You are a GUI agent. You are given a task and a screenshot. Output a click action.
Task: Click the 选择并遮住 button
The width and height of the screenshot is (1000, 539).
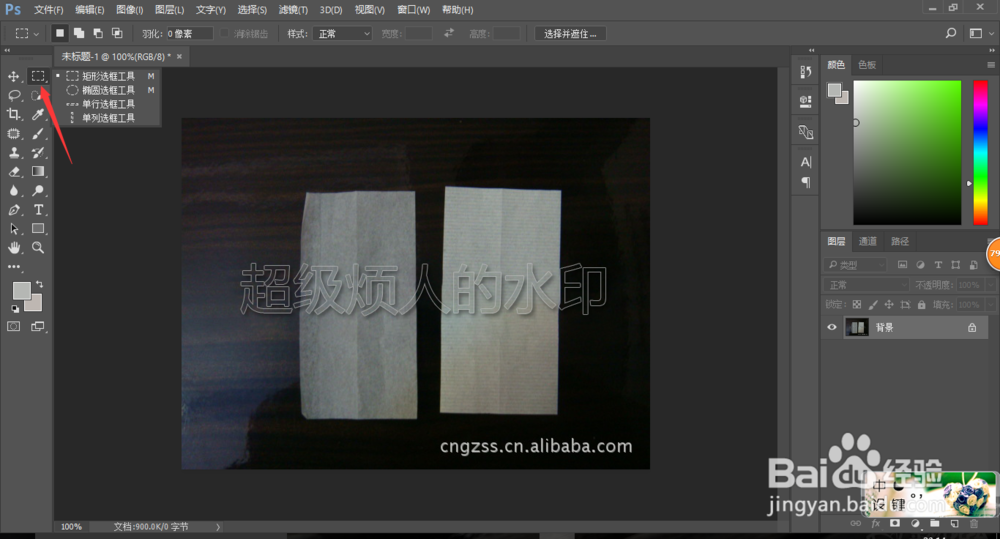click(570, 33)
